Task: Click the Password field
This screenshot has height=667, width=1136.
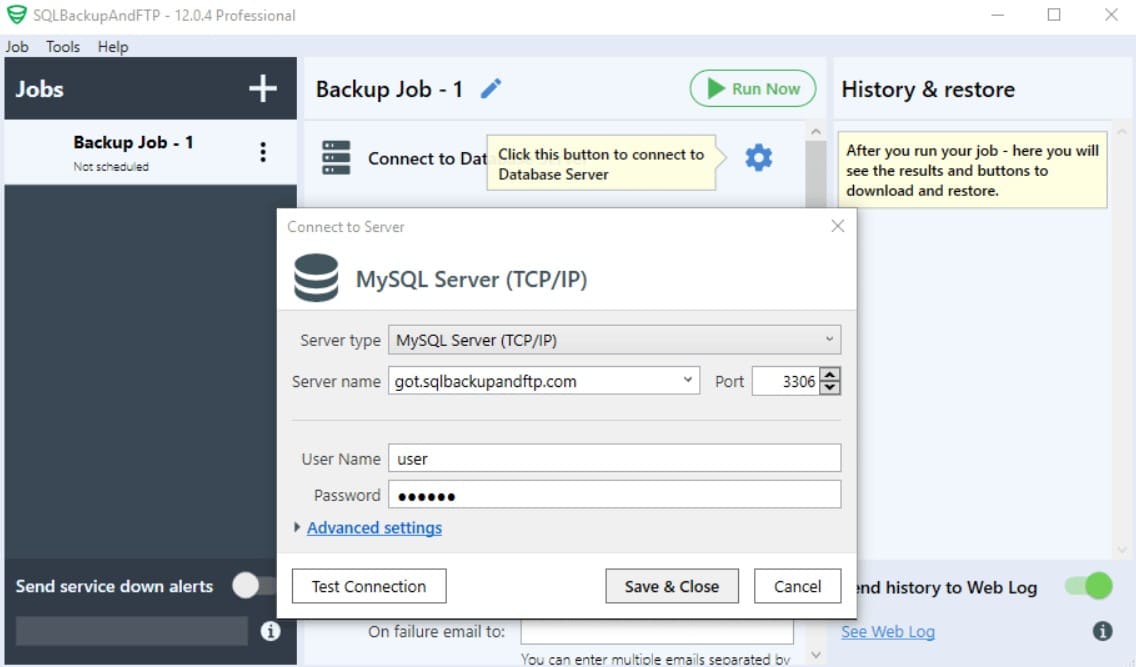Action: pyautogui.click(x=614, y=495)
